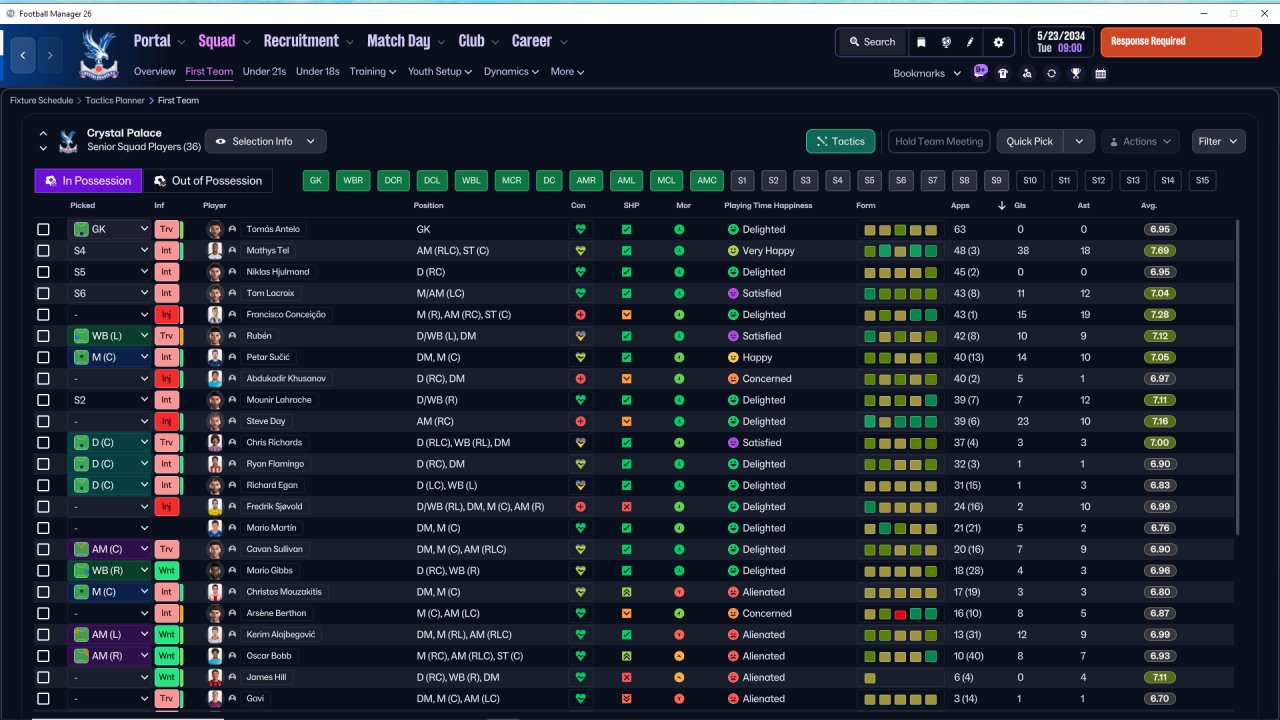The image size is (1280, 720).
Task: Select the checkbox for Francisco Conceição
Action: (43, 314)
